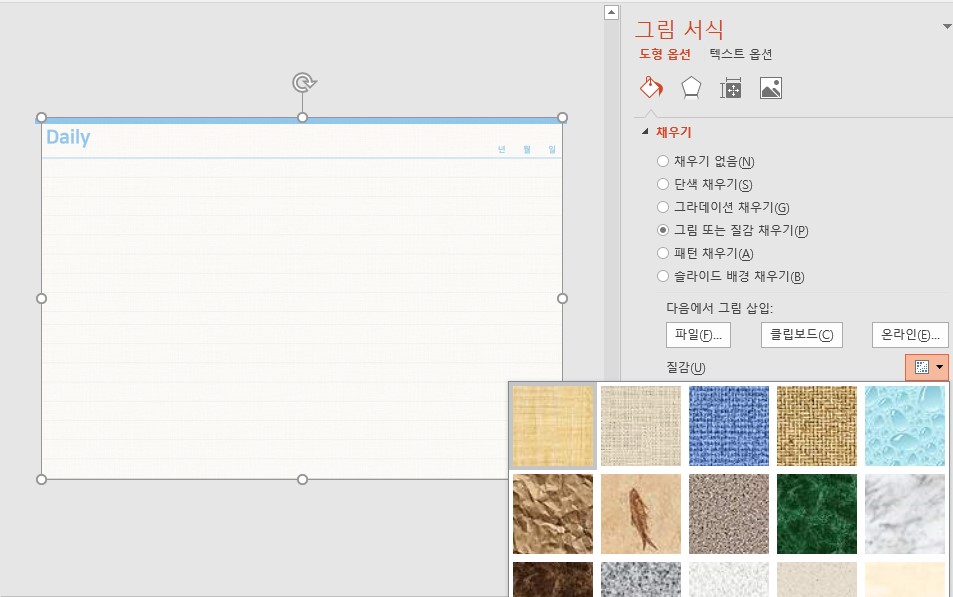This screenshot has height=597, width=953.
Task: Click the bottom-left resize handle
Action: point(41,480)
